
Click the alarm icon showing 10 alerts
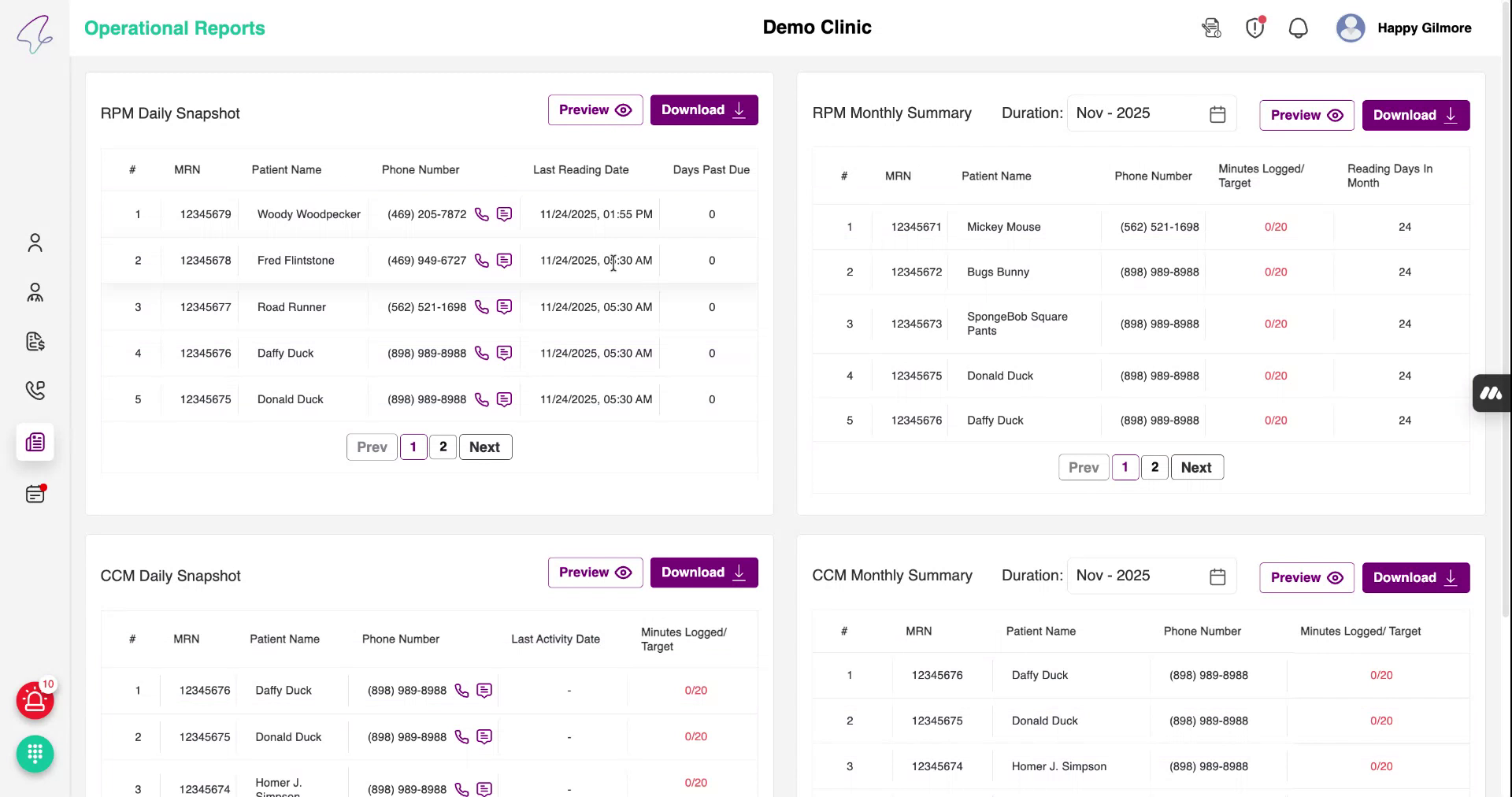(x=35, y=700)
